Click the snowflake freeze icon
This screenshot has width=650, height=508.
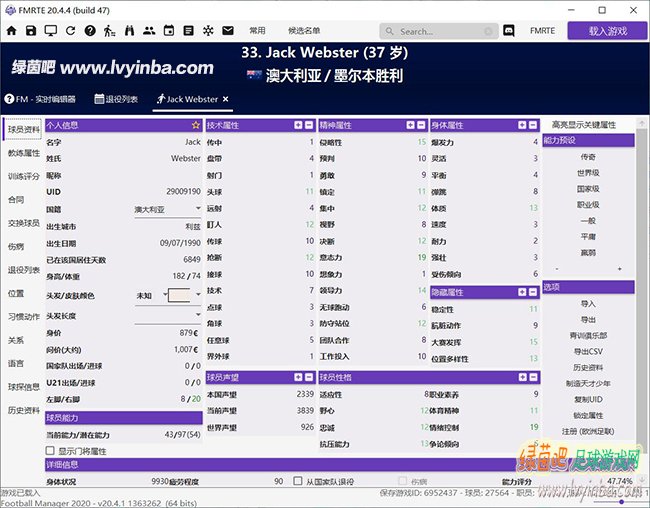208,31
